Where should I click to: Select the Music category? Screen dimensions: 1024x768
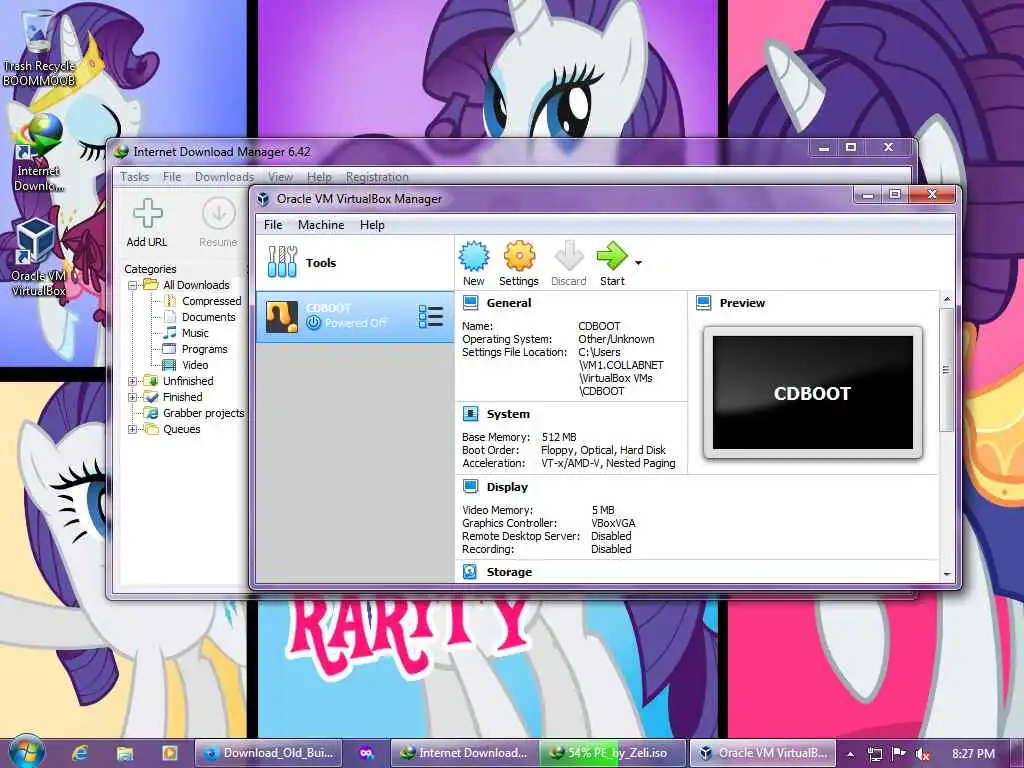click(186, 333)
